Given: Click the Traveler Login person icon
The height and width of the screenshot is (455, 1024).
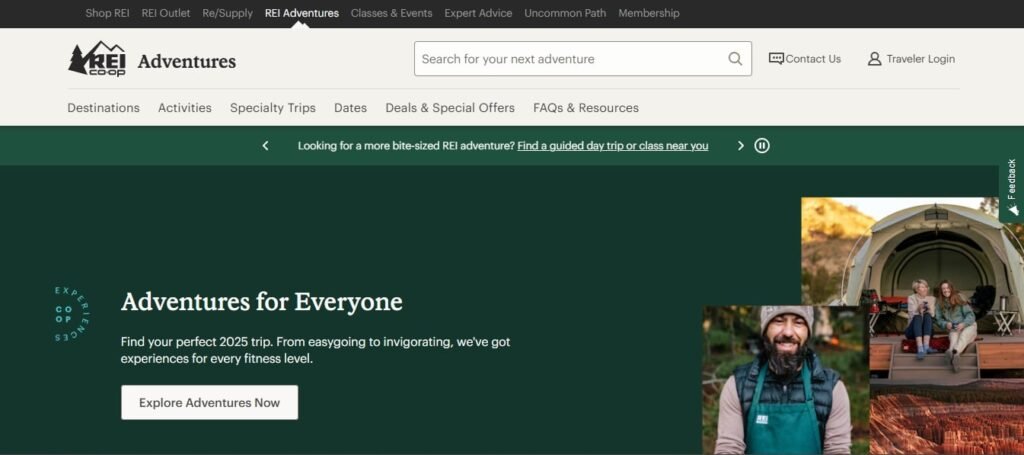Looking at the screenshot, I should point(874,59).
